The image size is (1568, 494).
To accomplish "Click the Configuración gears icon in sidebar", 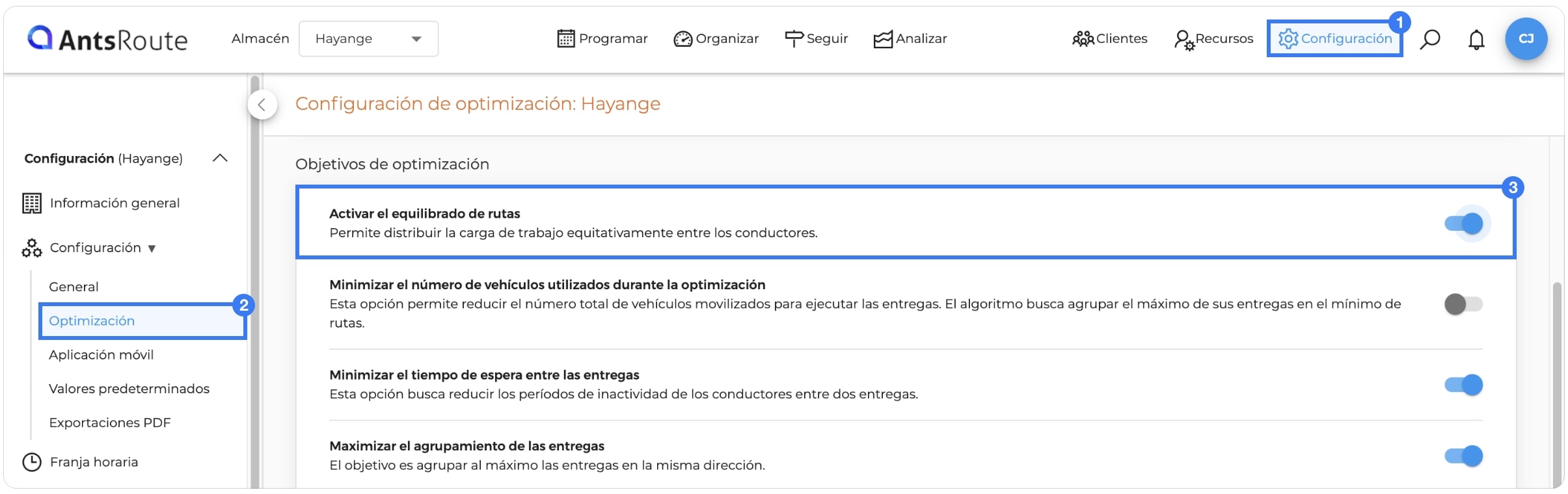I will 32,248.
